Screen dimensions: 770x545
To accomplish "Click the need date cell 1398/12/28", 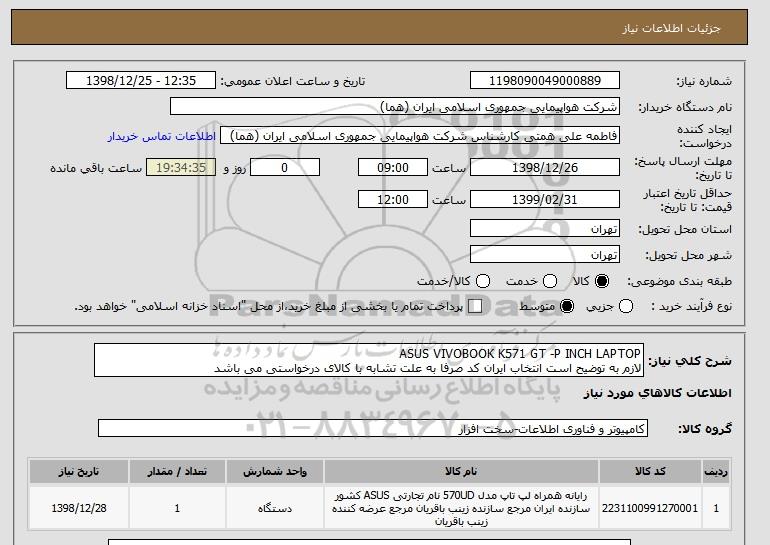I will pyautogui.click(x=79, y=508).
